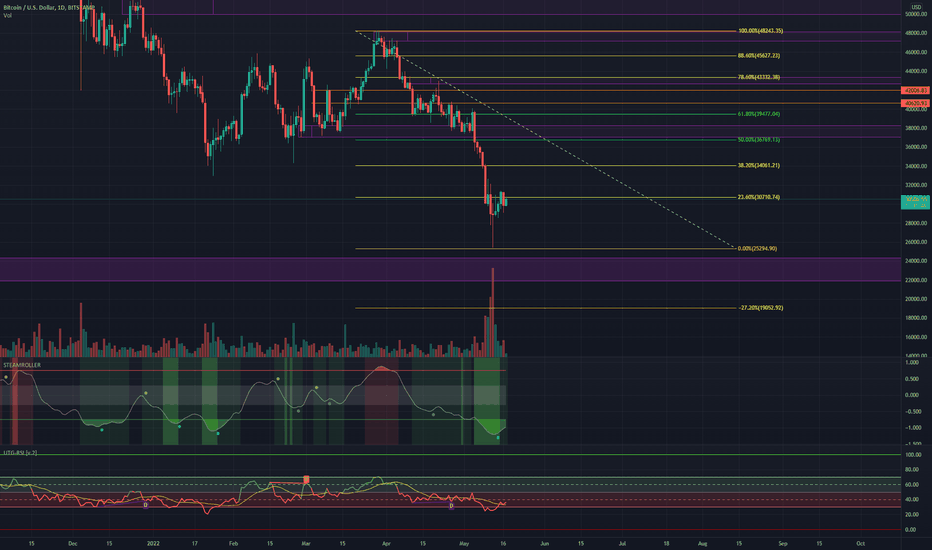This screenshot has width=932, height=550.
Task: Select the 61.80%(39477.04) Fibonacci label
Action: point(758,114)
